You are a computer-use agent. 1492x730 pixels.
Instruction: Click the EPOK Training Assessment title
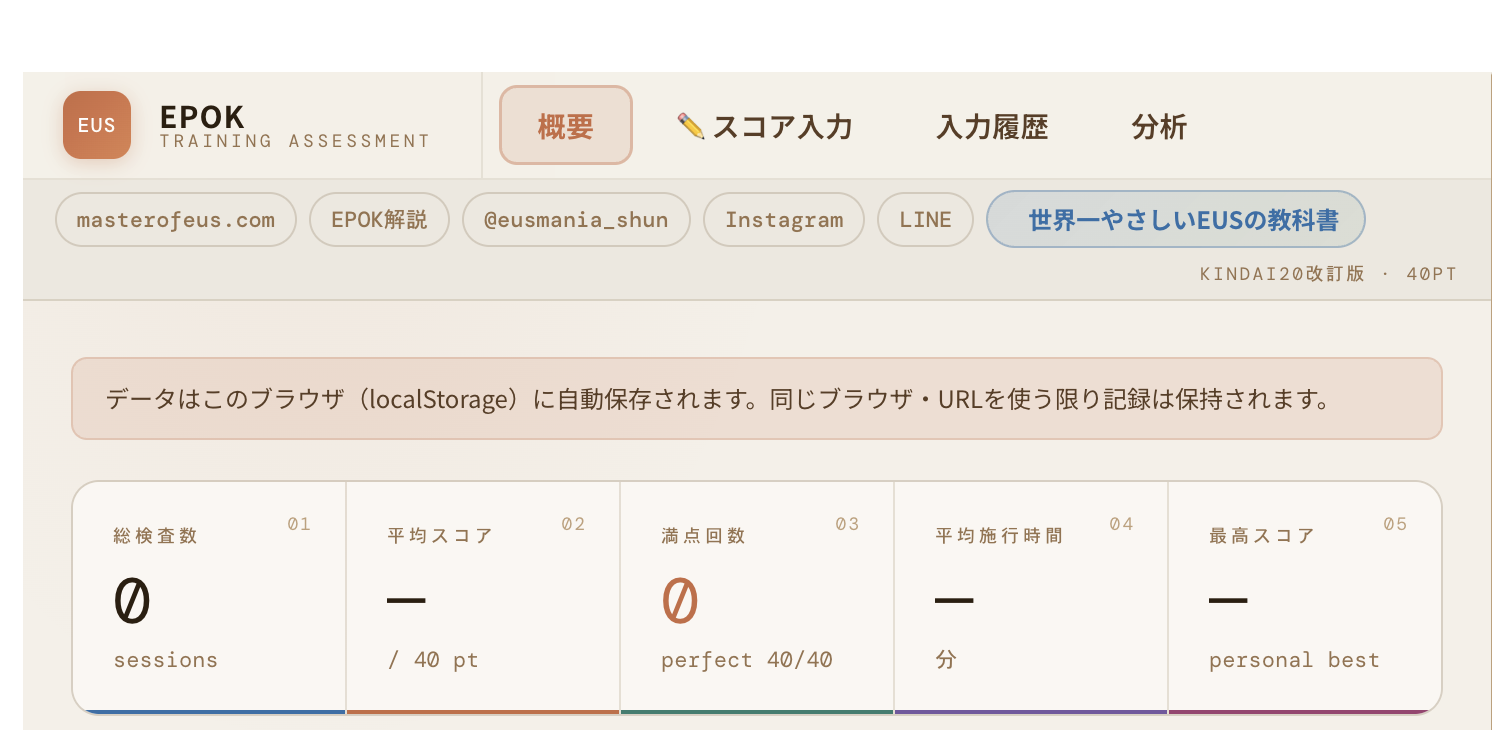294,127
